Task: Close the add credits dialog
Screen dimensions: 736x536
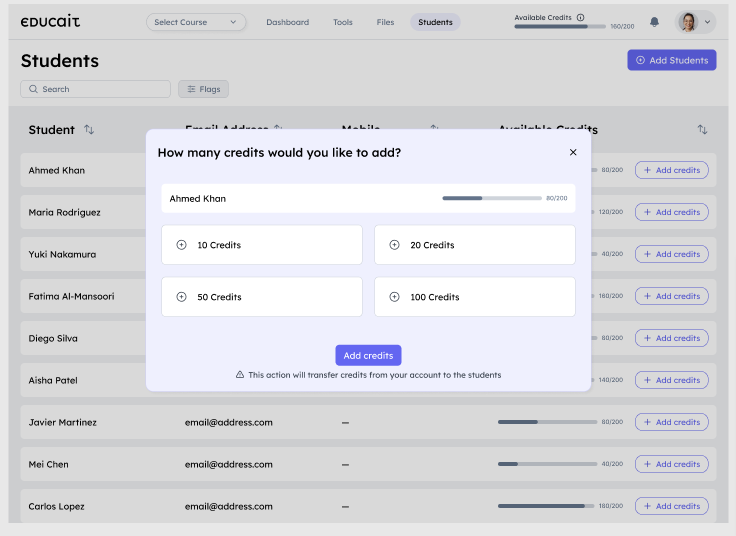Action: pyautogui.click(x=573, y=153)
